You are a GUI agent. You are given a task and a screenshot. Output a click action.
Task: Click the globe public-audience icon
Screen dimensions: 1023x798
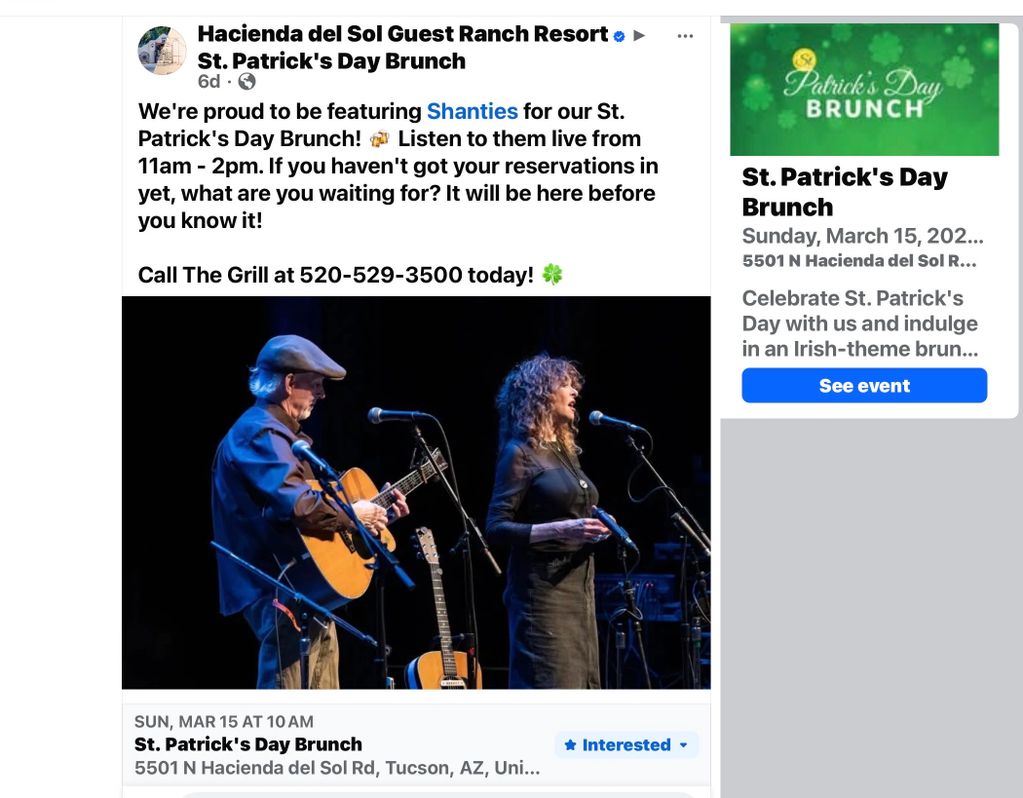click(x=247, y=82)
